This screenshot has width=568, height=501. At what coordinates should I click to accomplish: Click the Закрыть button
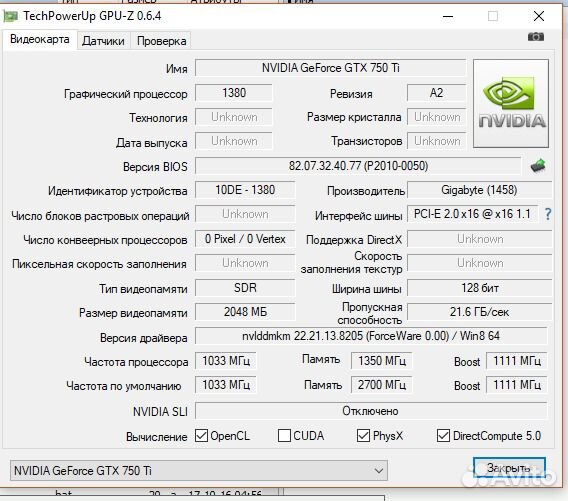[x=509, y=468]
